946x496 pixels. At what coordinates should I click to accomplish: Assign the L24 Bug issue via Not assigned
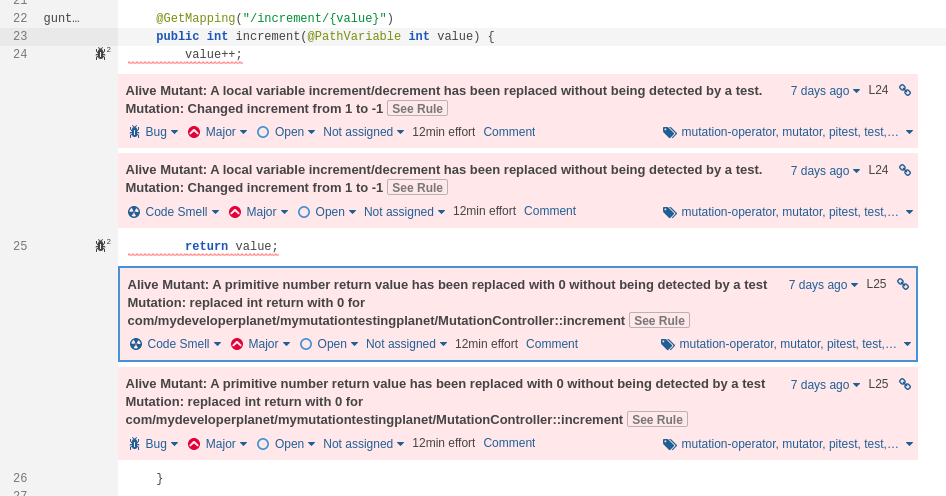[363, 132]
